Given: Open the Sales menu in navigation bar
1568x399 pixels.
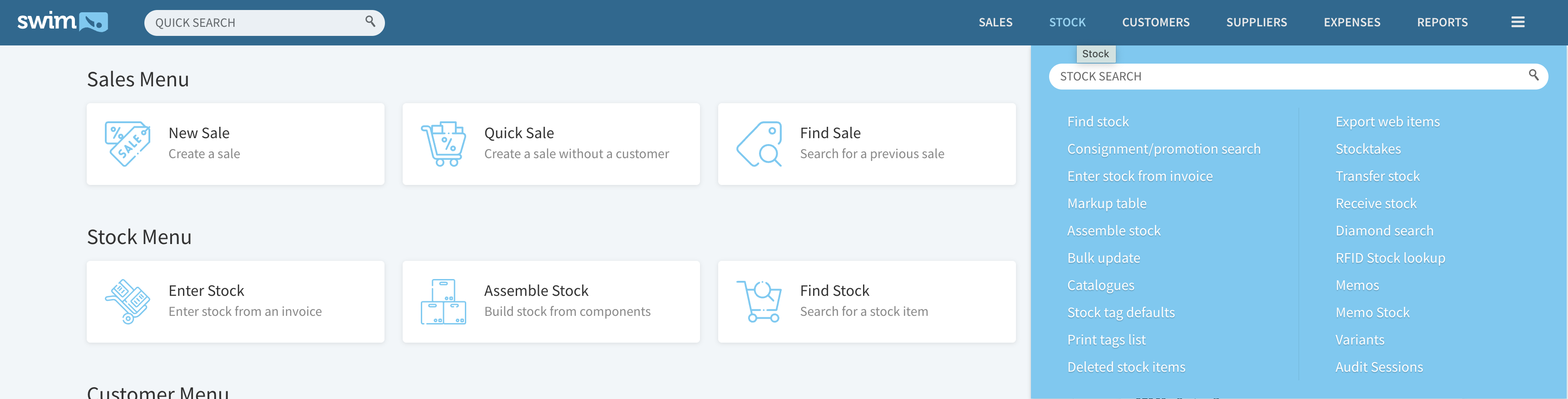Looking at the screenshot, I should coord(995,23).
